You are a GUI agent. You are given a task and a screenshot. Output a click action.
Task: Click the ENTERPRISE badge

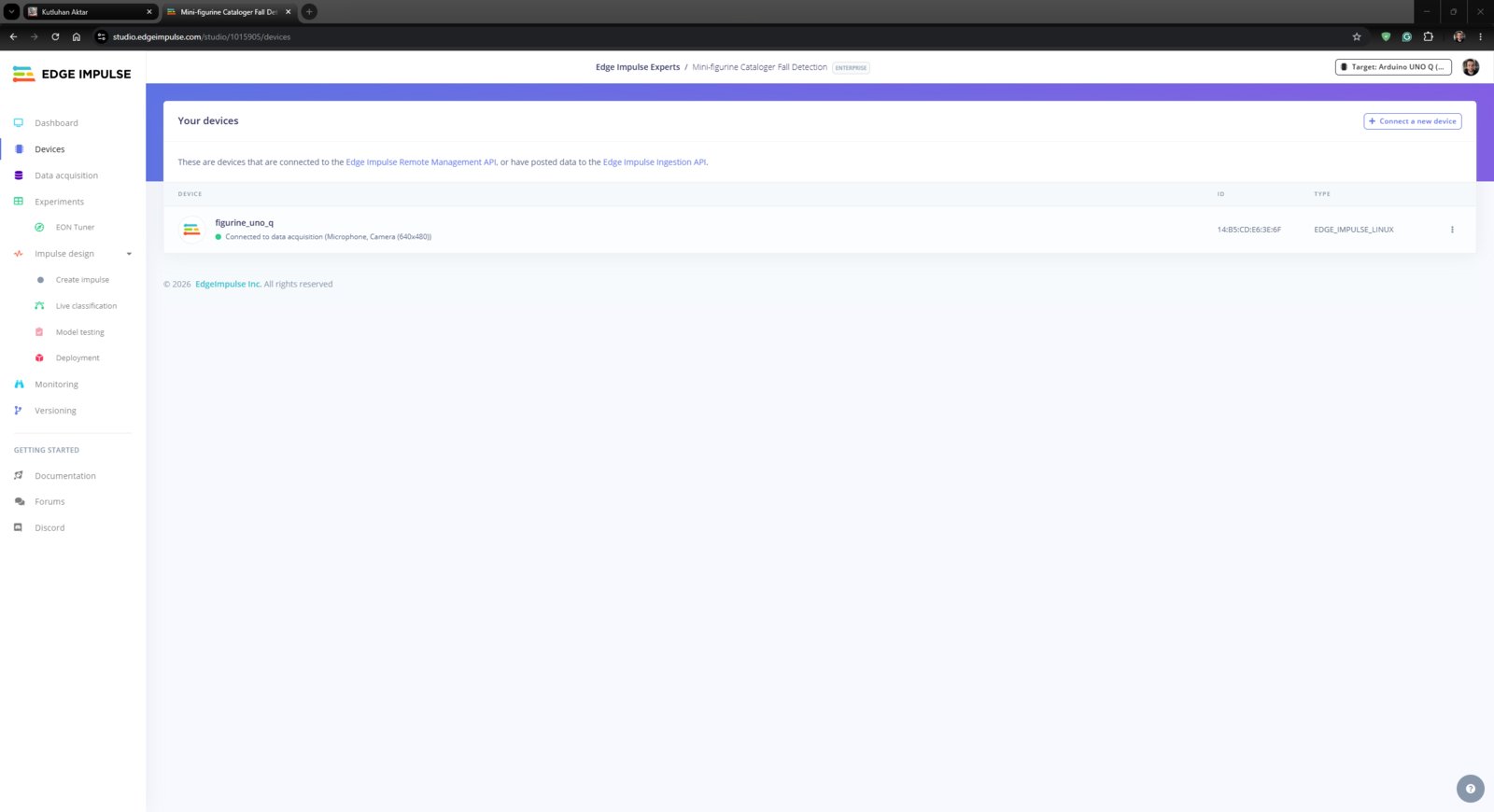point(851,68)
